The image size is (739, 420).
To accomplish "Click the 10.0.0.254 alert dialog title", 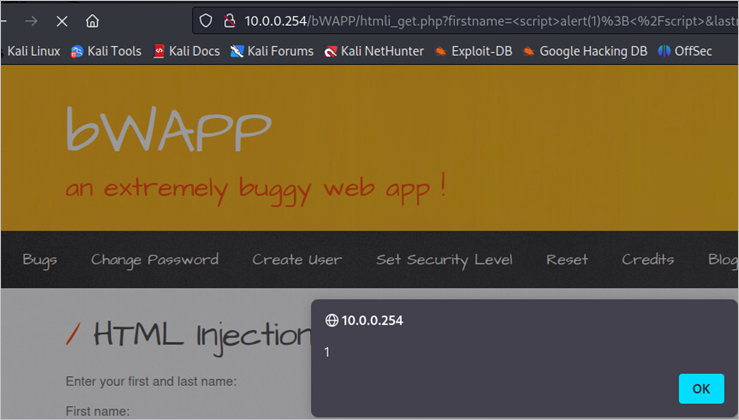I will pos(372,321).
